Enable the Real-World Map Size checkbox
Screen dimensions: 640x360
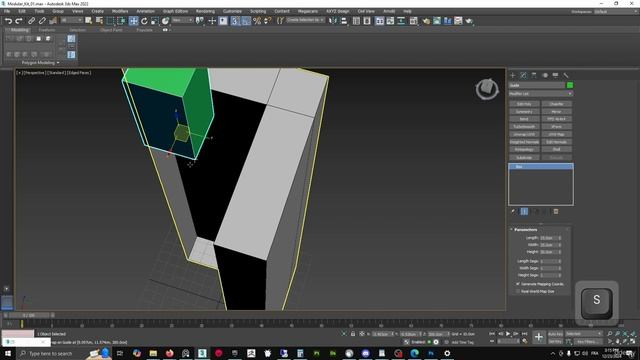point(518,291)
